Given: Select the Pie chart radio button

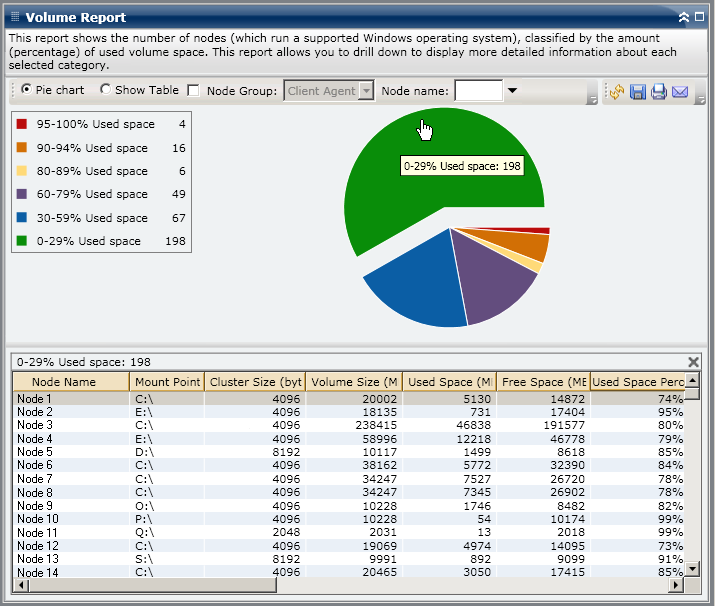Looking at the screenshot, I should click(x=26, y=90).
